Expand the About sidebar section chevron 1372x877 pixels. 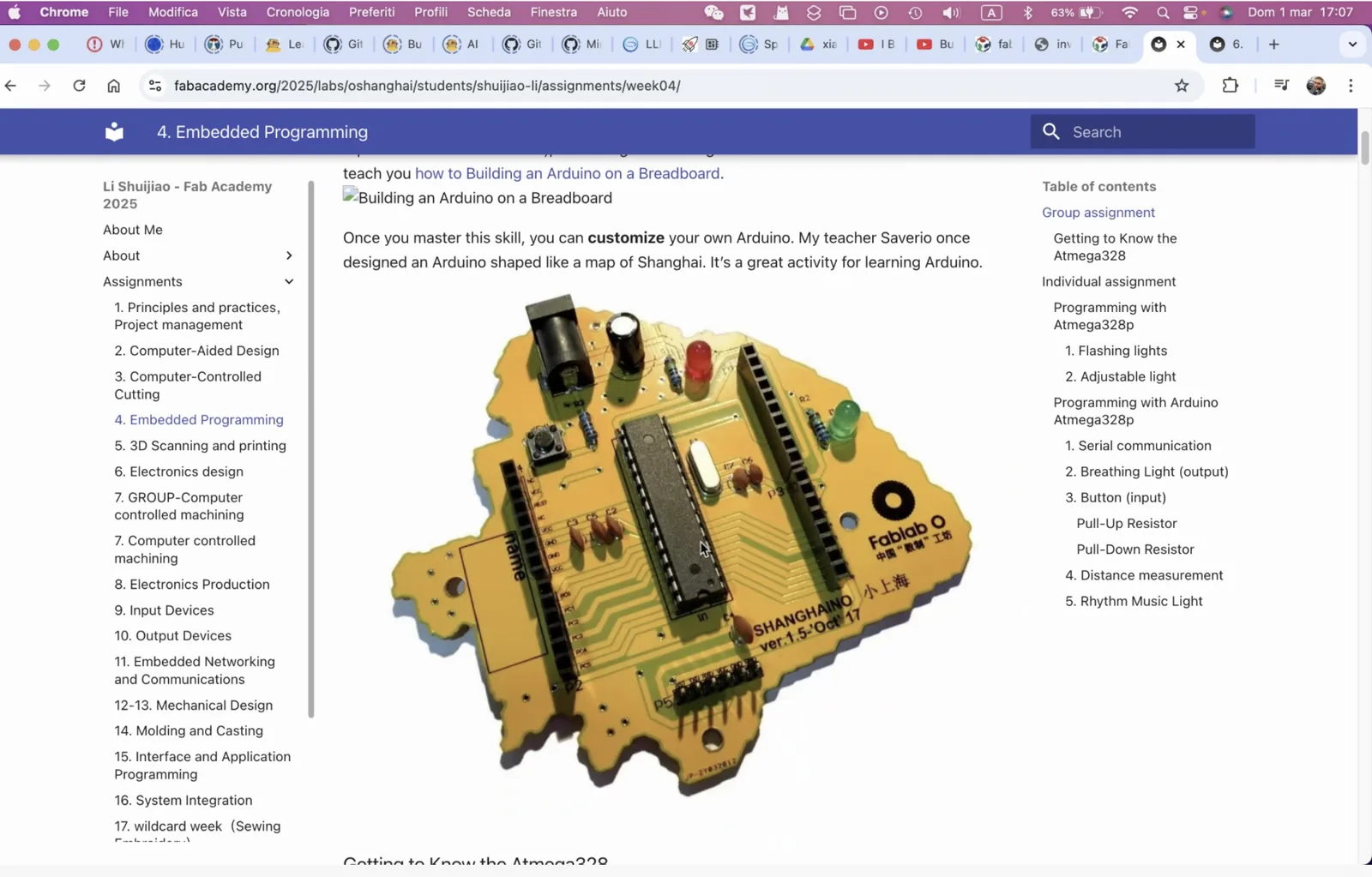[289, 255]
